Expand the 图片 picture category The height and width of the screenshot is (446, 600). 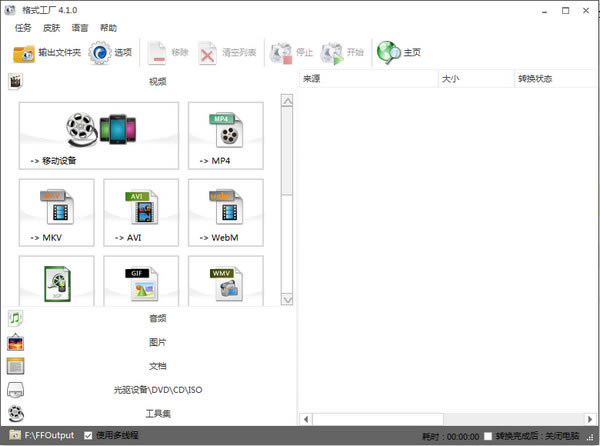coord(157,342)
